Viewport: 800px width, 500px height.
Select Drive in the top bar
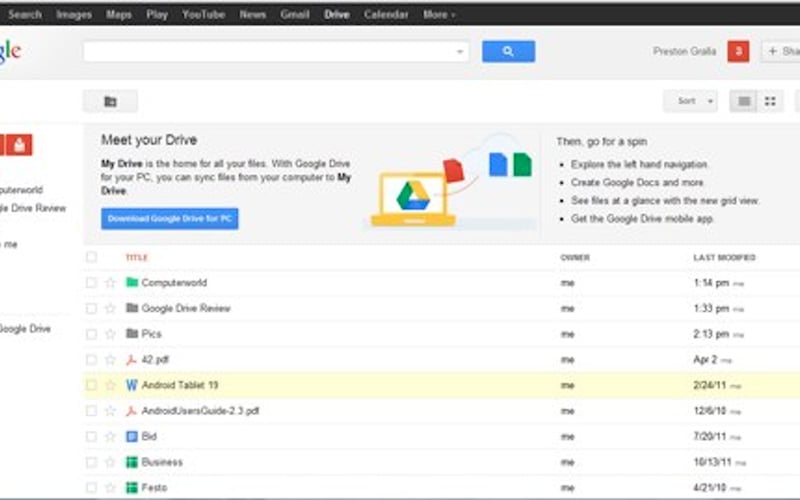337,15
